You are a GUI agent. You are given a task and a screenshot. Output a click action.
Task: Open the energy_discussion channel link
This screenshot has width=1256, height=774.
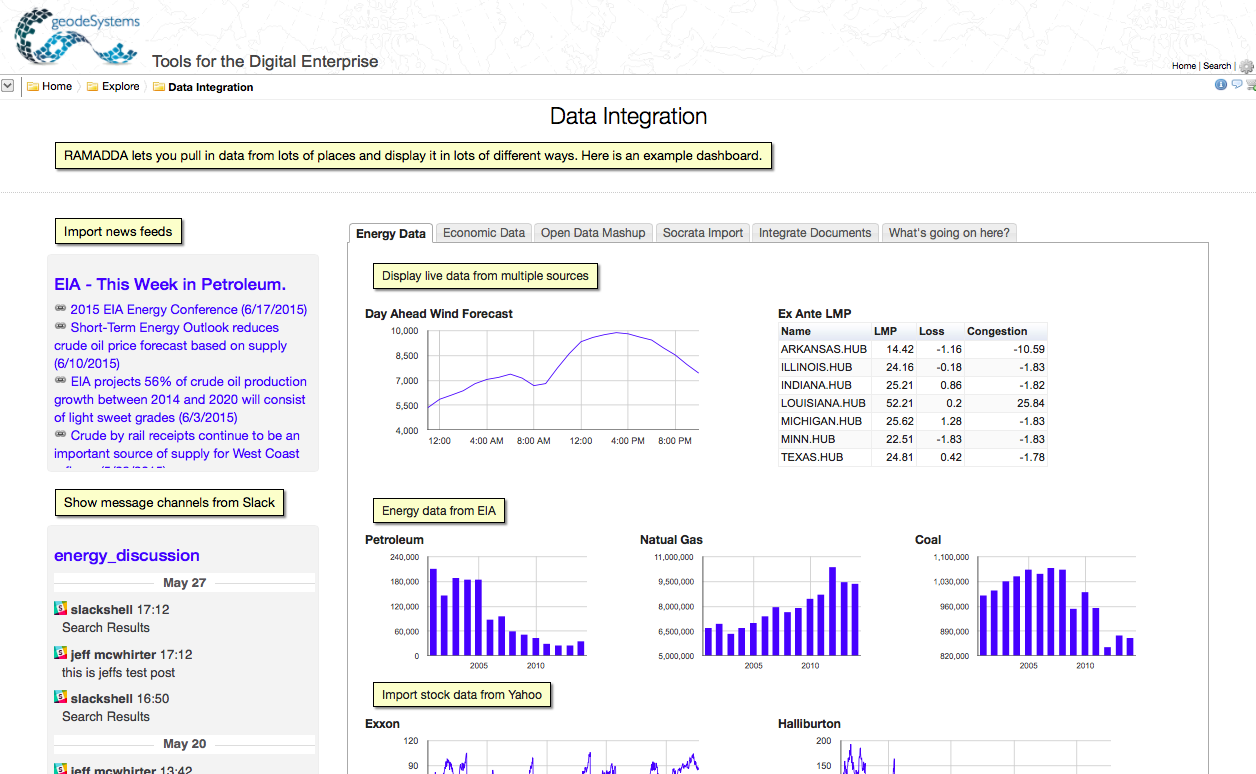pyautogui.click(x=127, y=556)
